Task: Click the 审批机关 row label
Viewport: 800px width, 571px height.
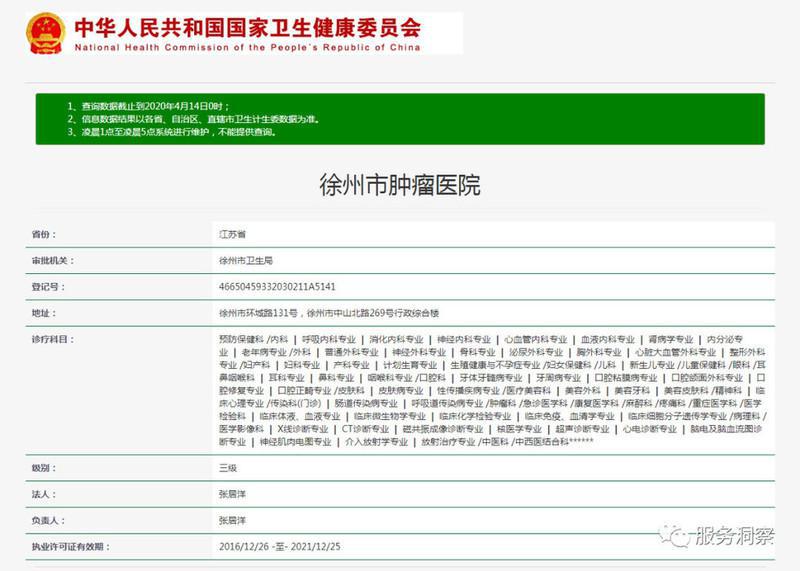Action: click(x=53, y=260)
